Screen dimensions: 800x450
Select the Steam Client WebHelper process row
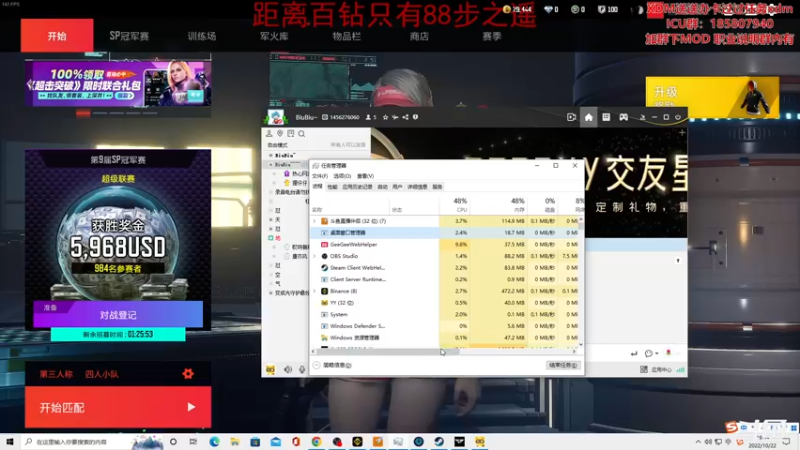pyautogui.click(x=444, y=268)
